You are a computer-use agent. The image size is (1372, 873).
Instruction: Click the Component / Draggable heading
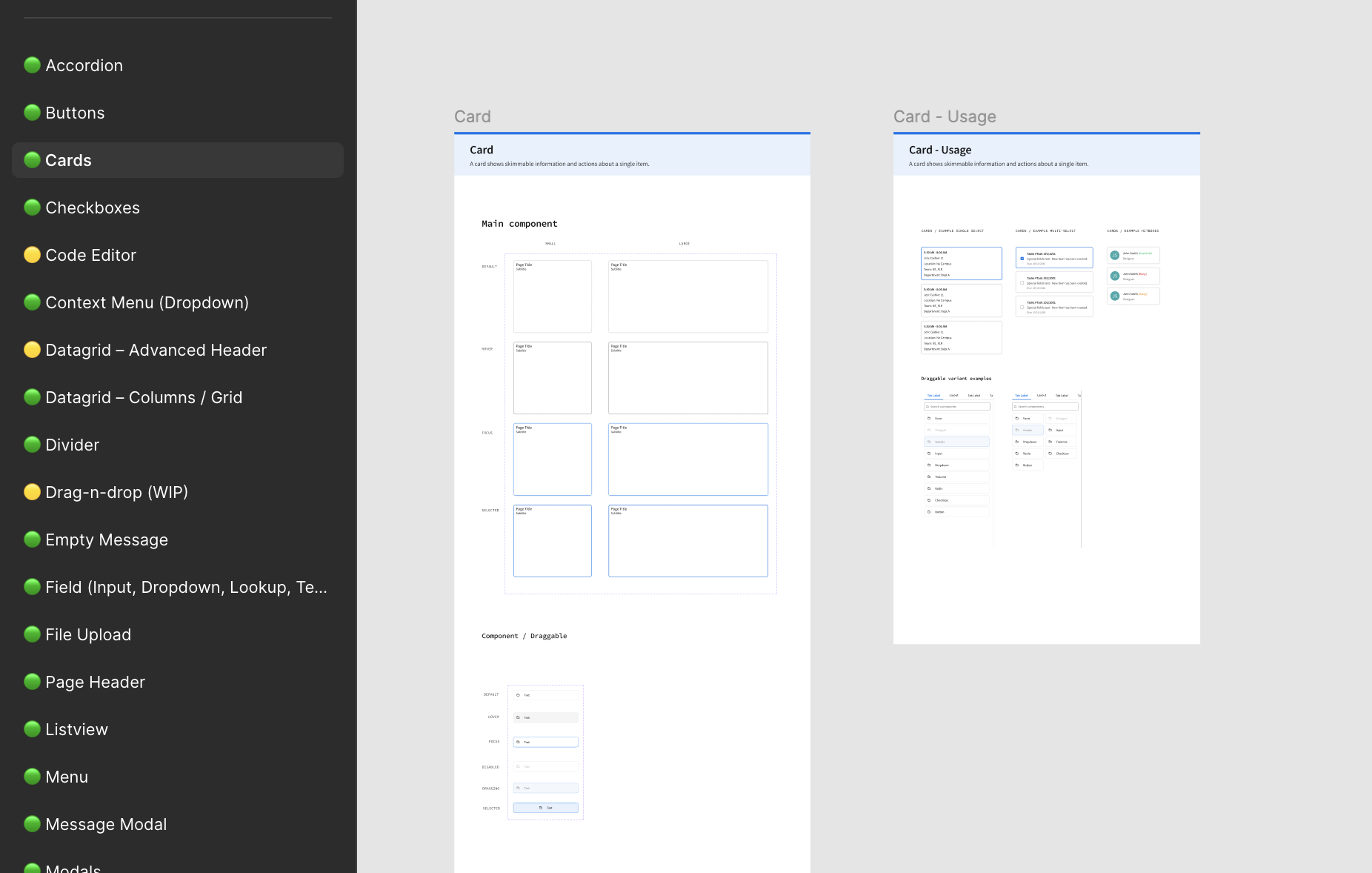pyautogui.click(x=525, y=636)
